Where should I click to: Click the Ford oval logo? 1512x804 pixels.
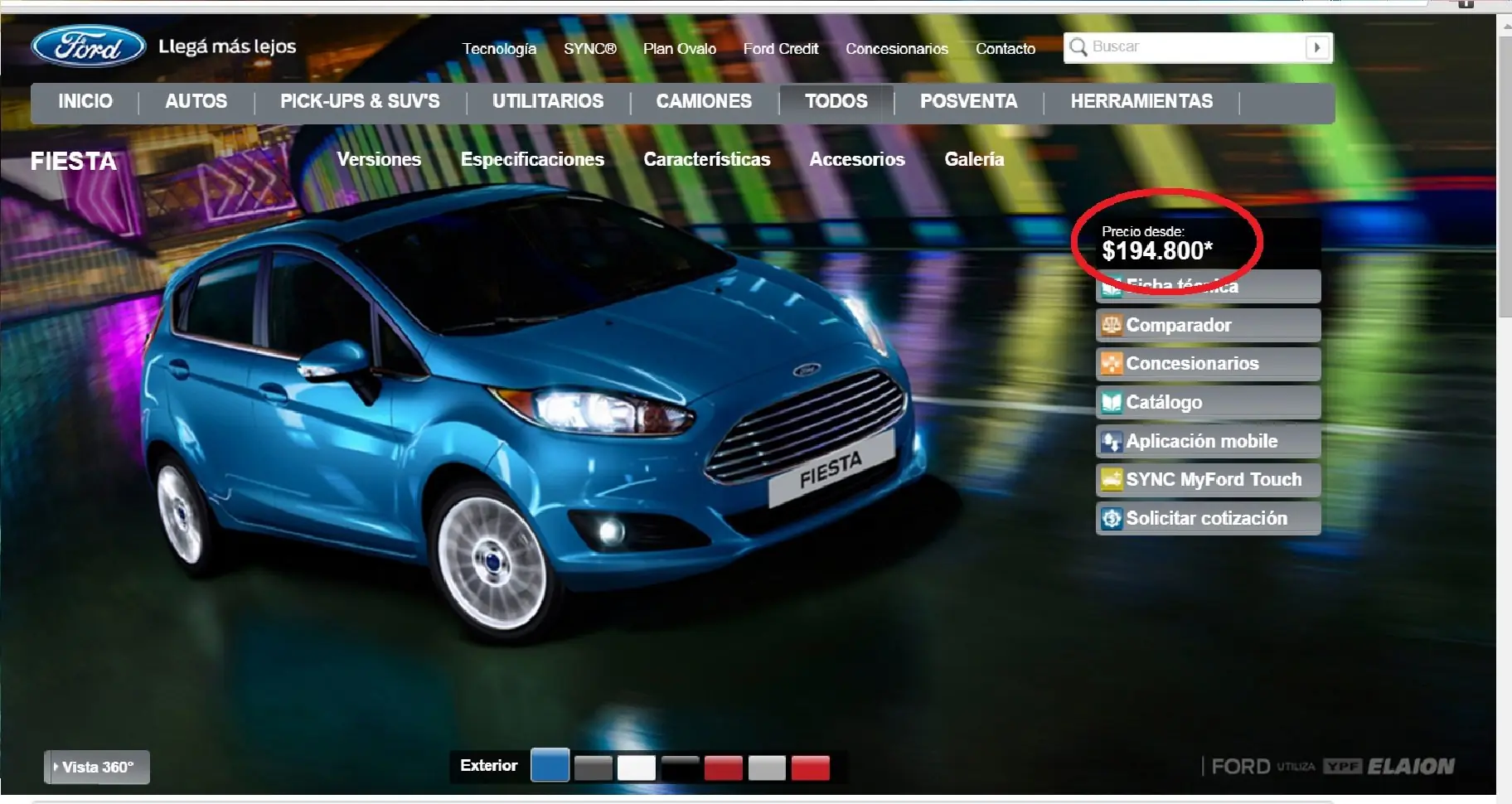pyautogui.click(x=88, y=46)
